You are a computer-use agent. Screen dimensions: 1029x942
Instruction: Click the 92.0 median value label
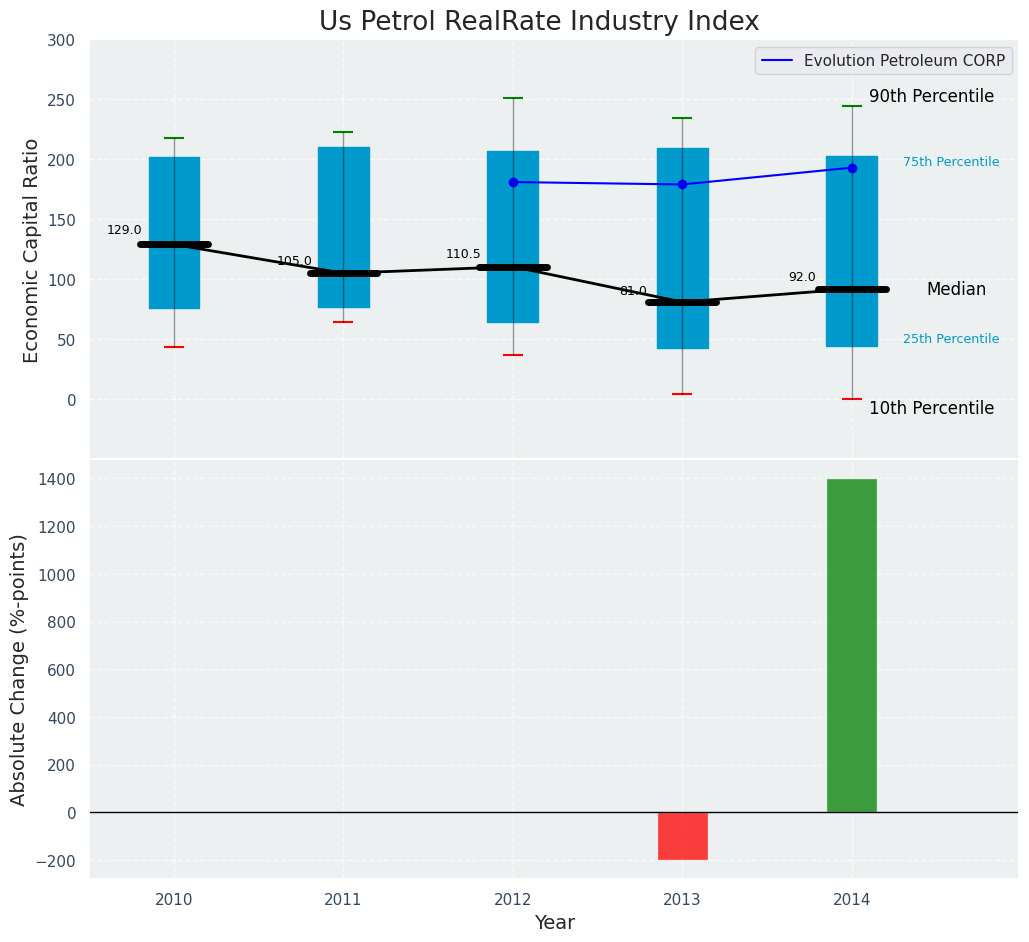pyautogui.click(x=802, y=277)
